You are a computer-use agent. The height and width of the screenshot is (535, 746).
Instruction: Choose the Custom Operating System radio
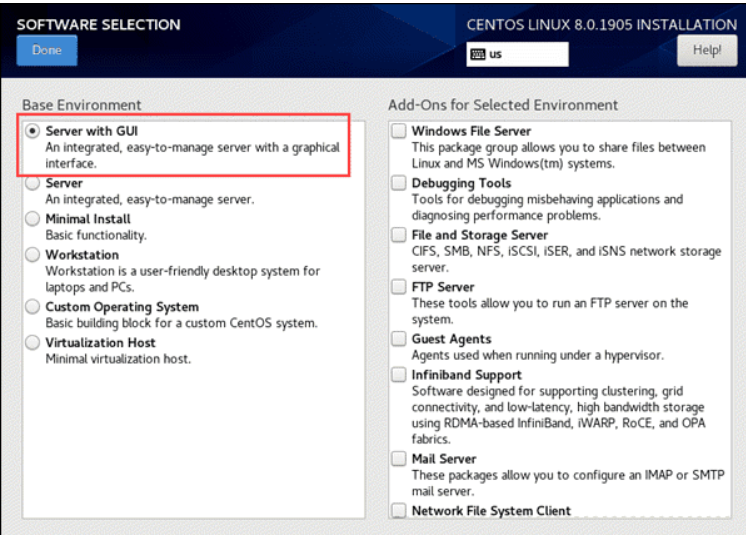click(x=32, y=307)
